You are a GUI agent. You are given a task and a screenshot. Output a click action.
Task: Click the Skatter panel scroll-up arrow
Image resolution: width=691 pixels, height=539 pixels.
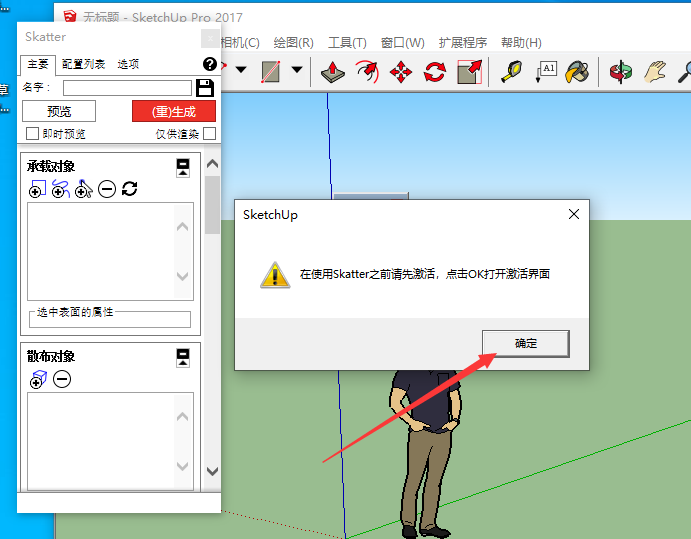pos(212,164)
